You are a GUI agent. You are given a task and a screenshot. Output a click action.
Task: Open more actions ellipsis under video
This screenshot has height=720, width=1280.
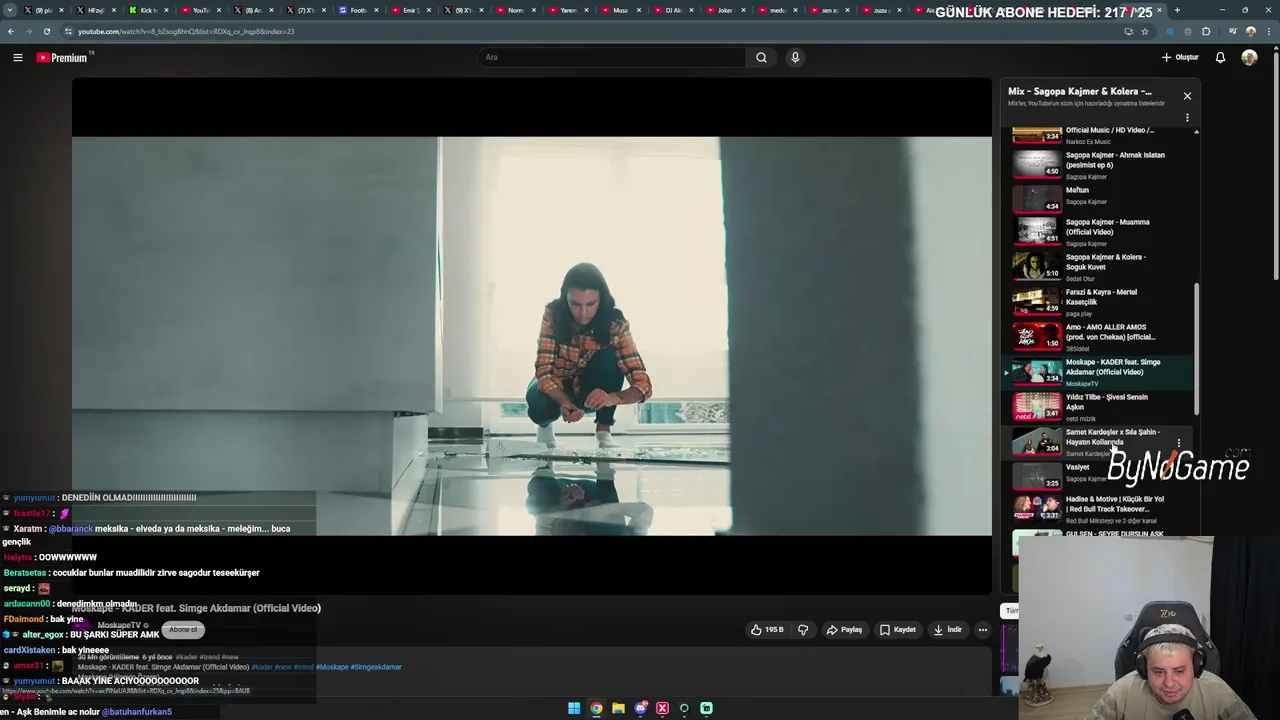[983, 630]
